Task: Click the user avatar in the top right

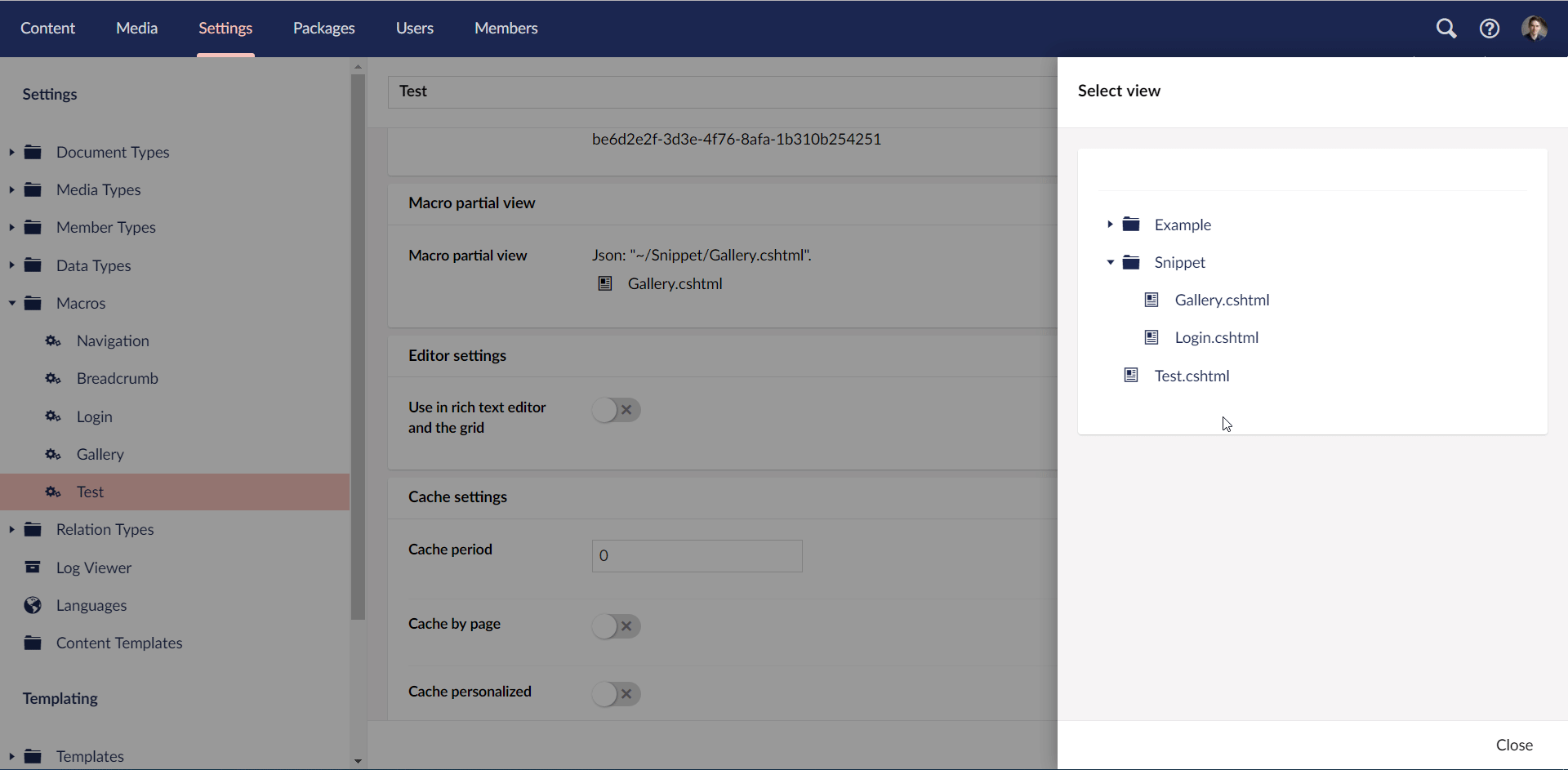Action: (1535, 28)
